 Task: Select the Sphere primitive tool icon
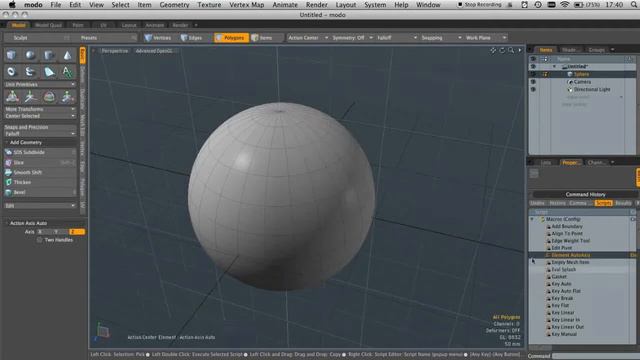[30, 55]
